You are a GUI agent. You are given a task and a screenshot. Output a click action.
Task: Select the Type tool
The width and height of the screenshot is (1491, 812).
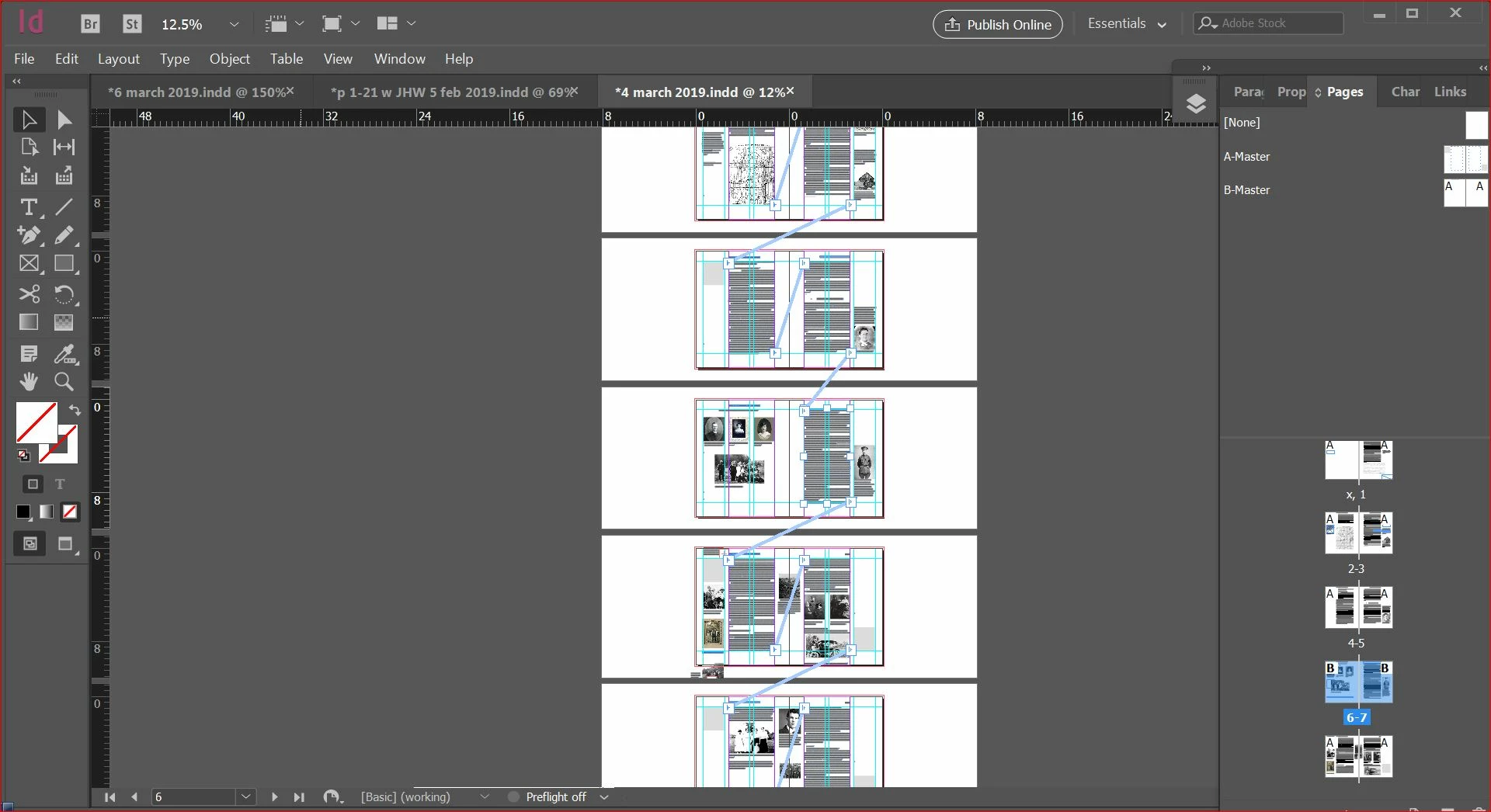29,207
